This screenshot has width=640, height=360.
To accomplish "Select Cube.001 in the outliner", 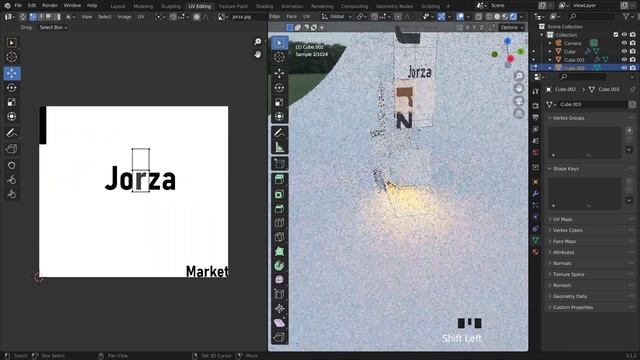I will tap(574, 60).
